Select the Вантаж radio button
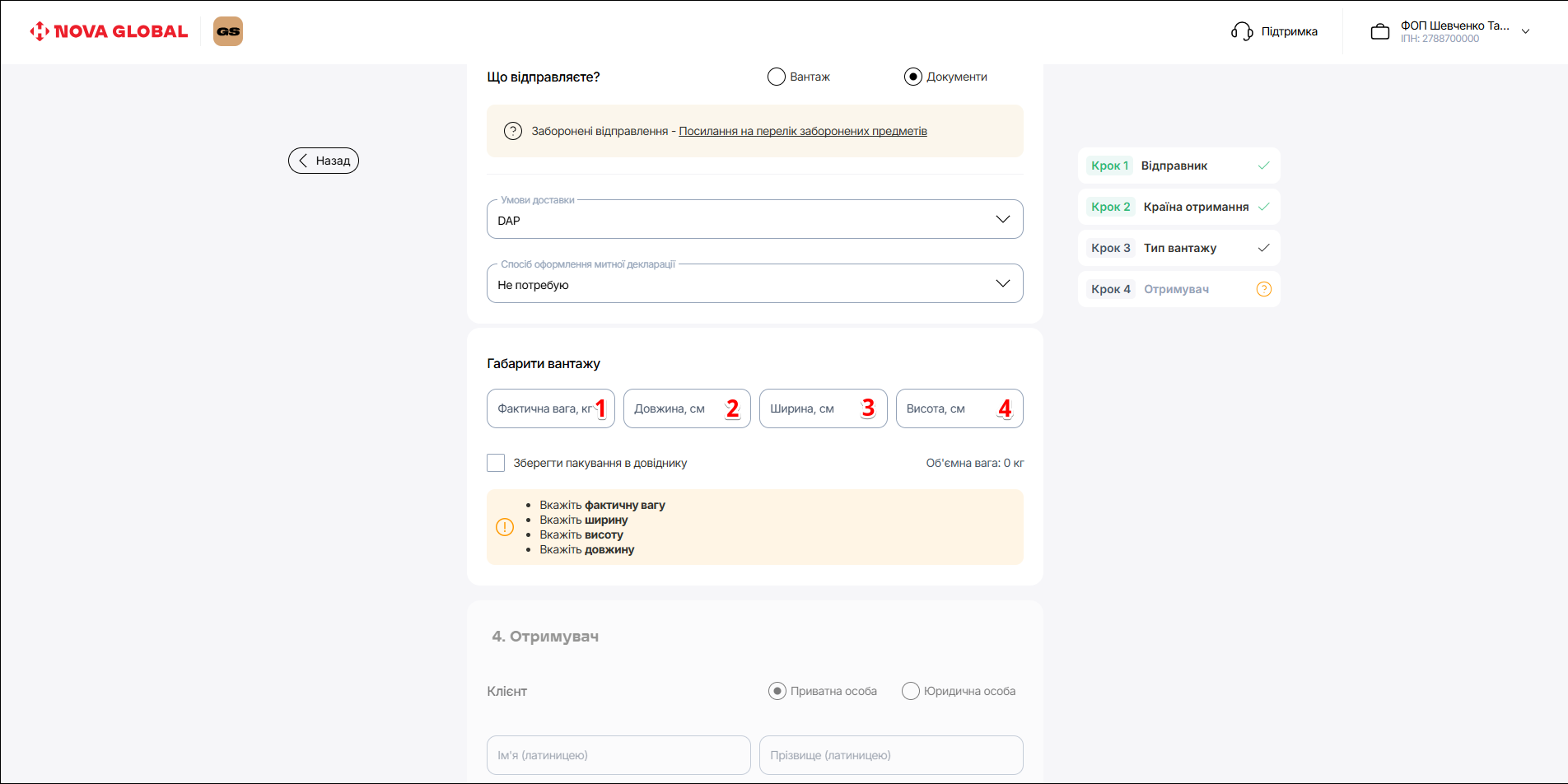1568x784 pixels. click(777, 77)
